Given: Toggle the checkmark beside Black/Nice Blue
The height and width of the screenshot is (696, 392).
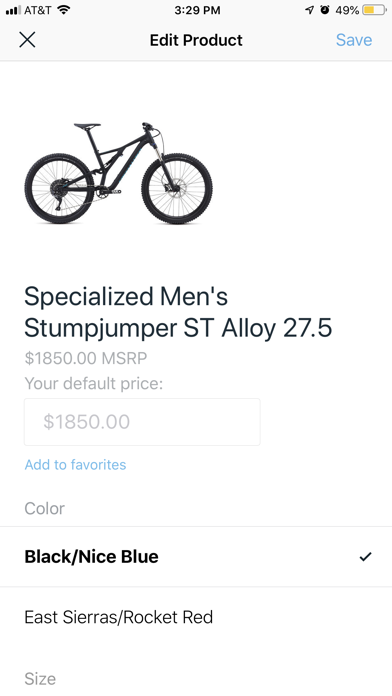Looking at the screenshot, I should click(365, 556).
